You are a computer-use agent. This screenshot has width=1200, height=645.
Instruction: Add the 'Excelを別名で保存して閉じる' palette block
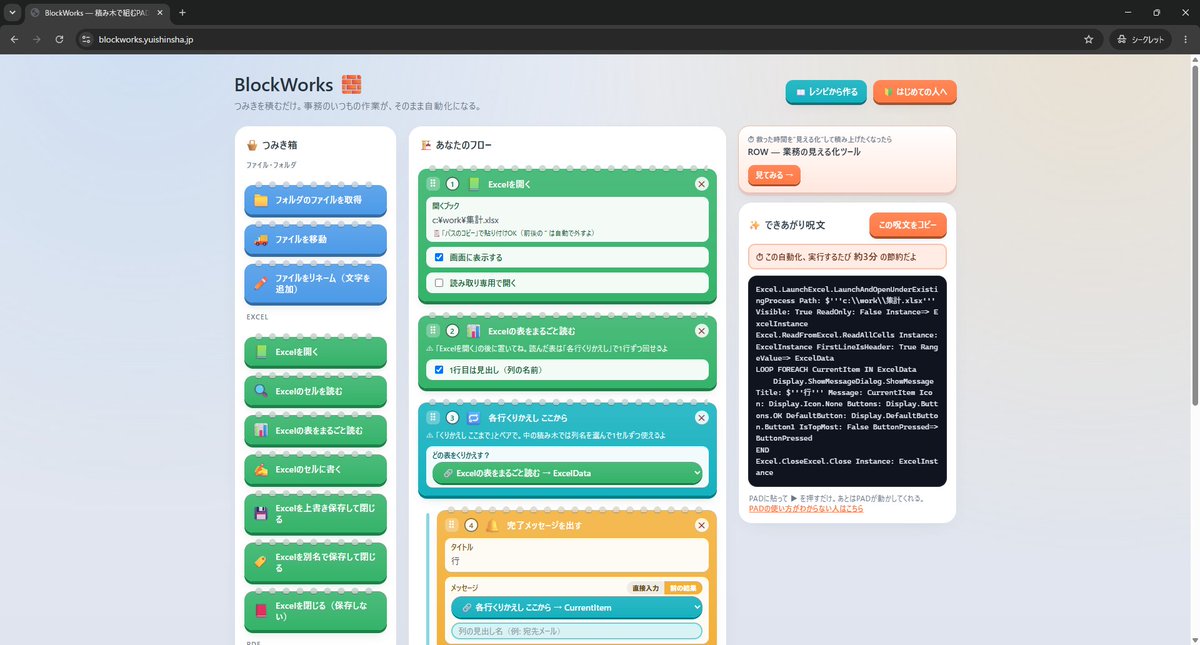point(316,563)
